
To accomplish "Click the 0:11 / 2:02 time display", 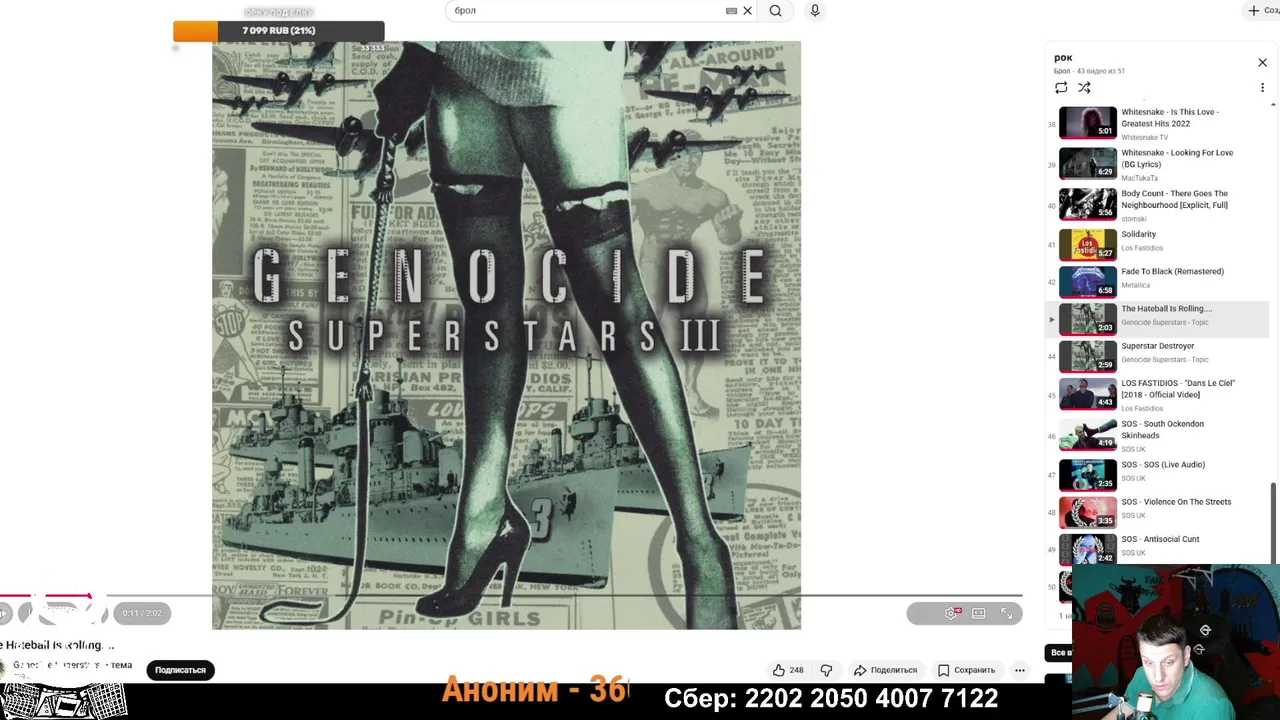I will [141, 613].
